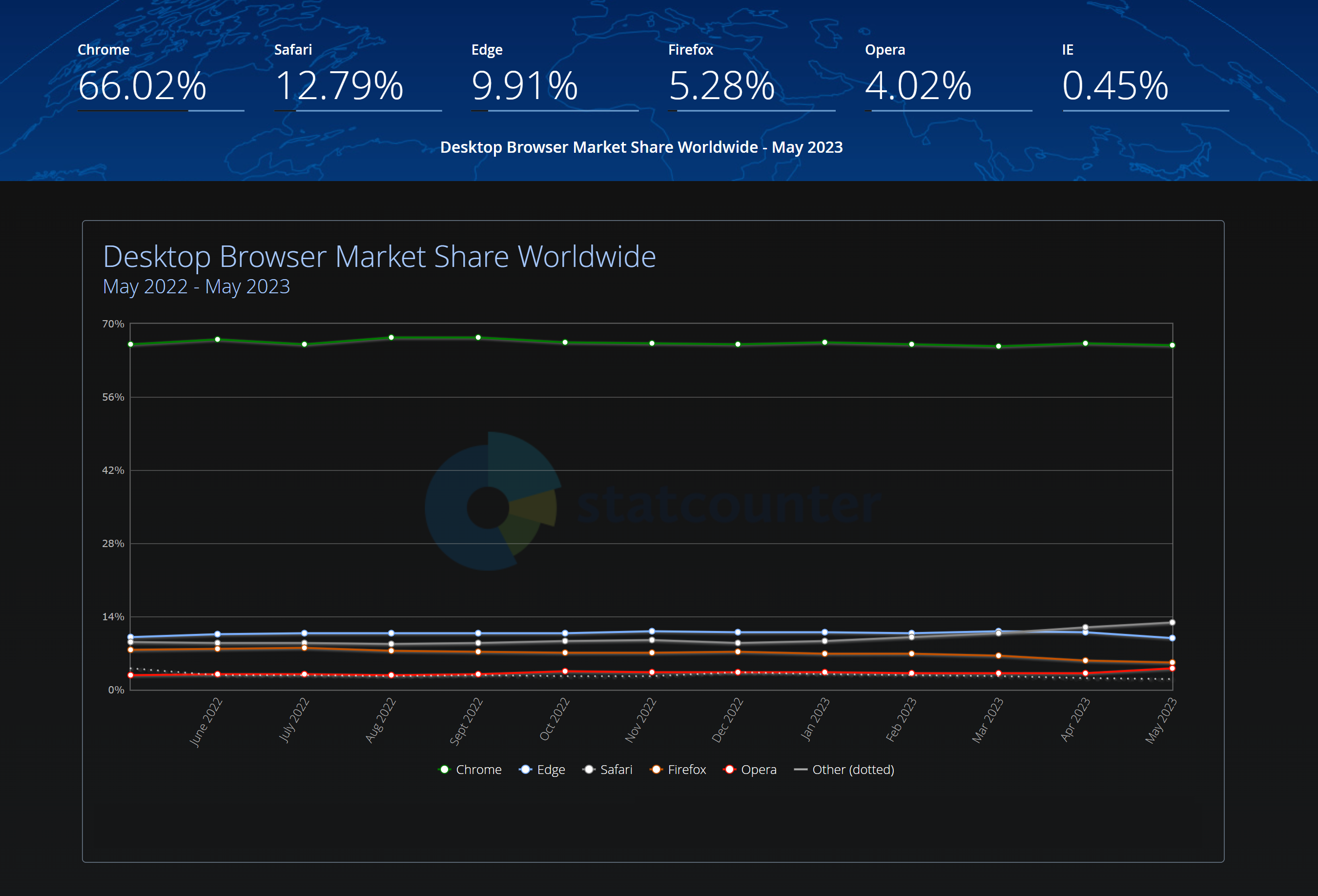The width and height of the screenshot is (1318, 896).
Task: Toggle Other (dotted) series legend label
Action: (853, 770)
